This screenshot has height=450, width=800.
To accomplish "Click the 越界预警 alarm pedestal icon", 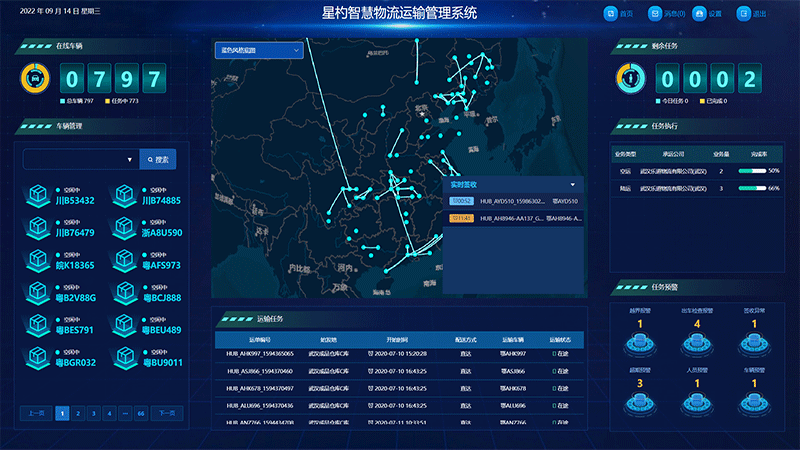I will (x=640, y=344).
